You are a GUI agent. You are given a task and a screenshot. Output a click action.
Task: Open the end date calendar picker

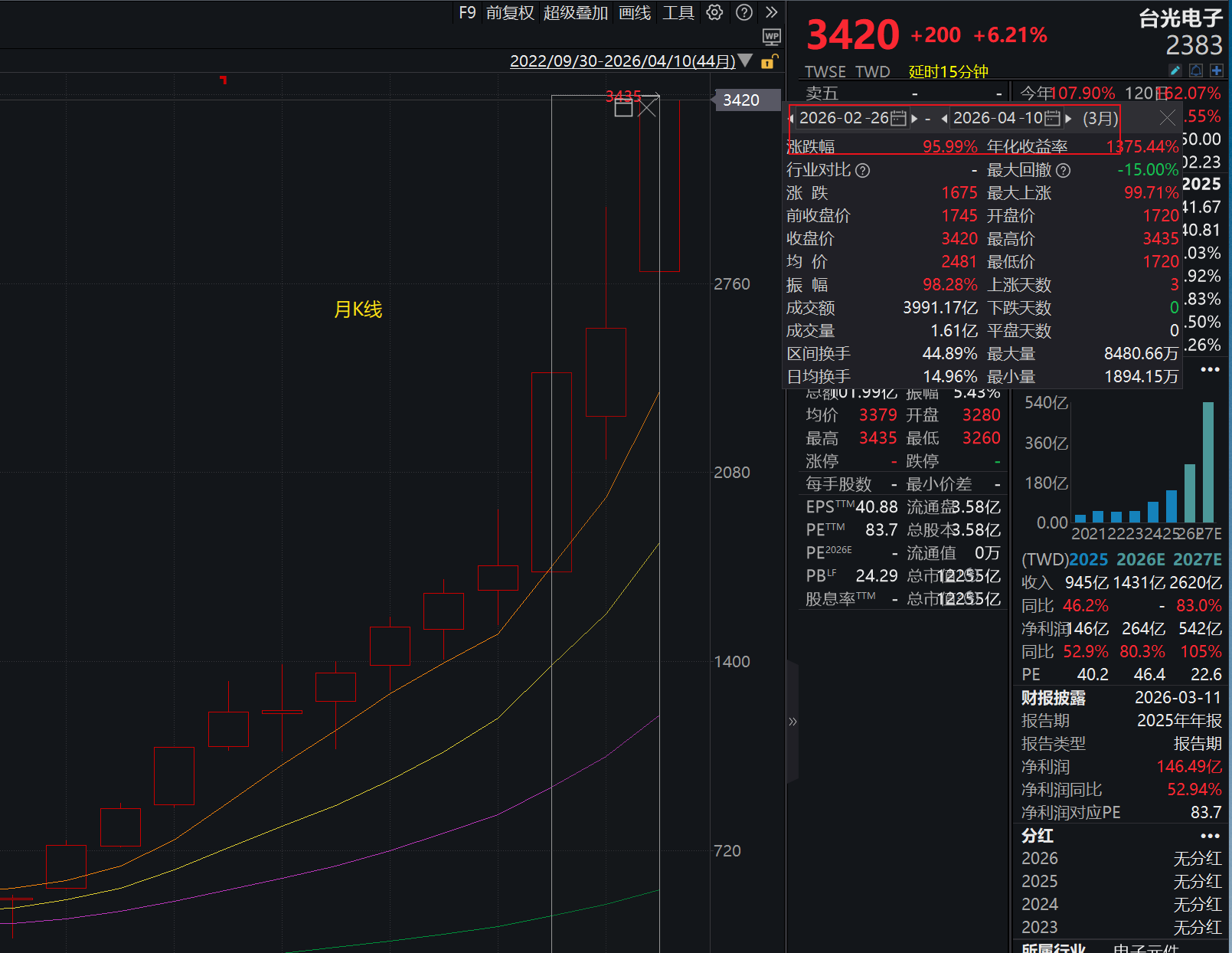[x=1052, y=118]
